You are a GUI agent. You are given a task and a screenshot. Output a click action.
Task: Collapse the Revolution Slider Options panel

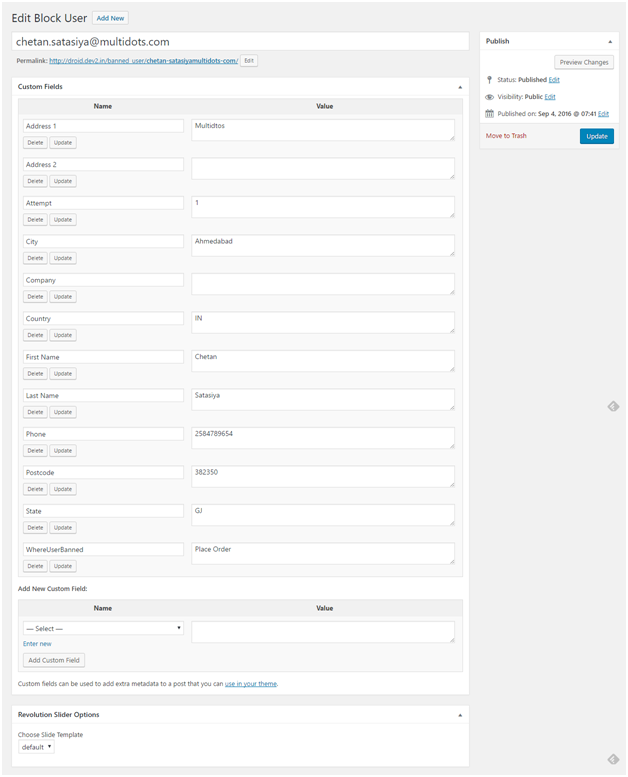click(460, 715)
